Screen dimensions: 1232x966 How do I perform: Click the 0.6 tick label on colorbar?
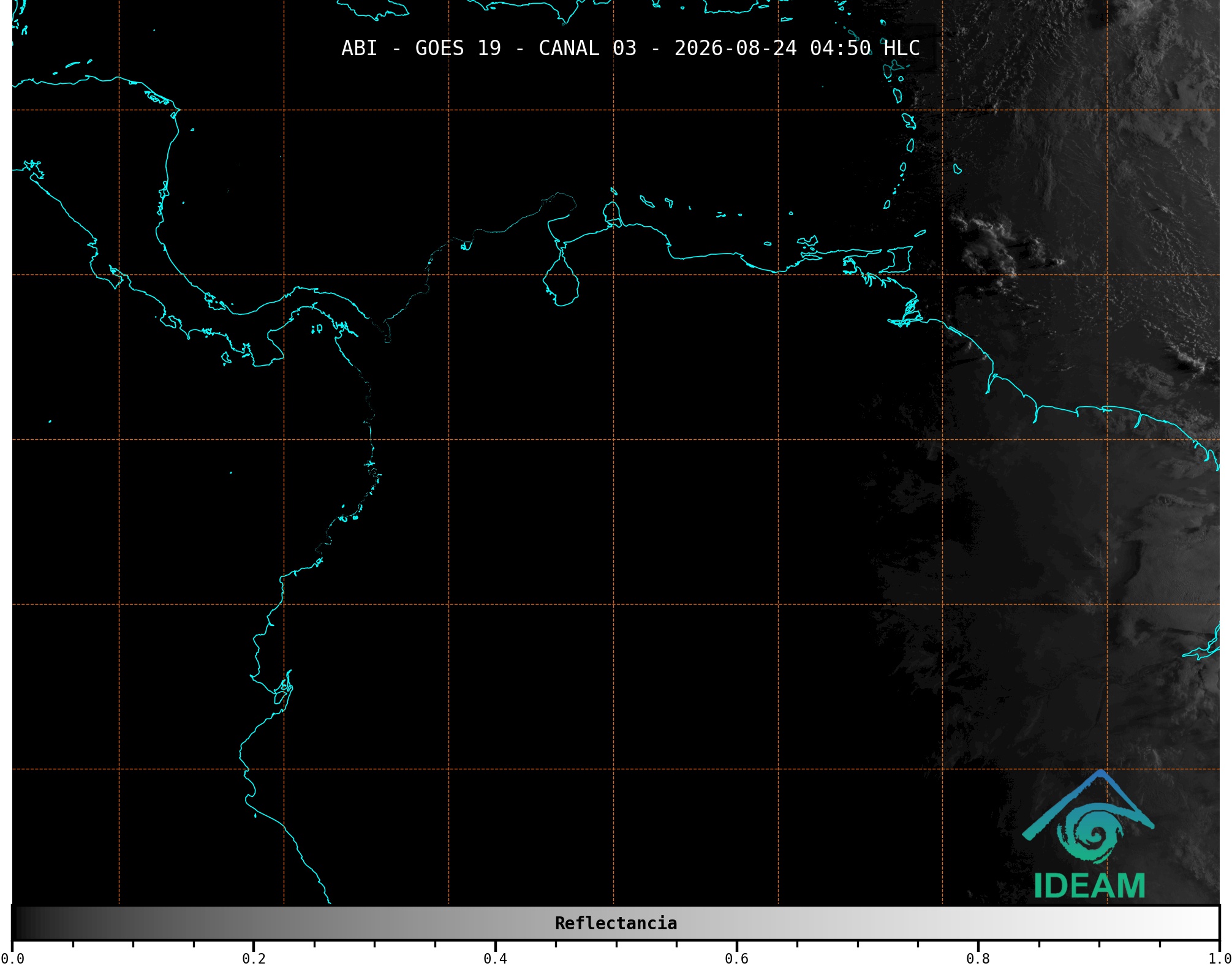tap(736, 959)
